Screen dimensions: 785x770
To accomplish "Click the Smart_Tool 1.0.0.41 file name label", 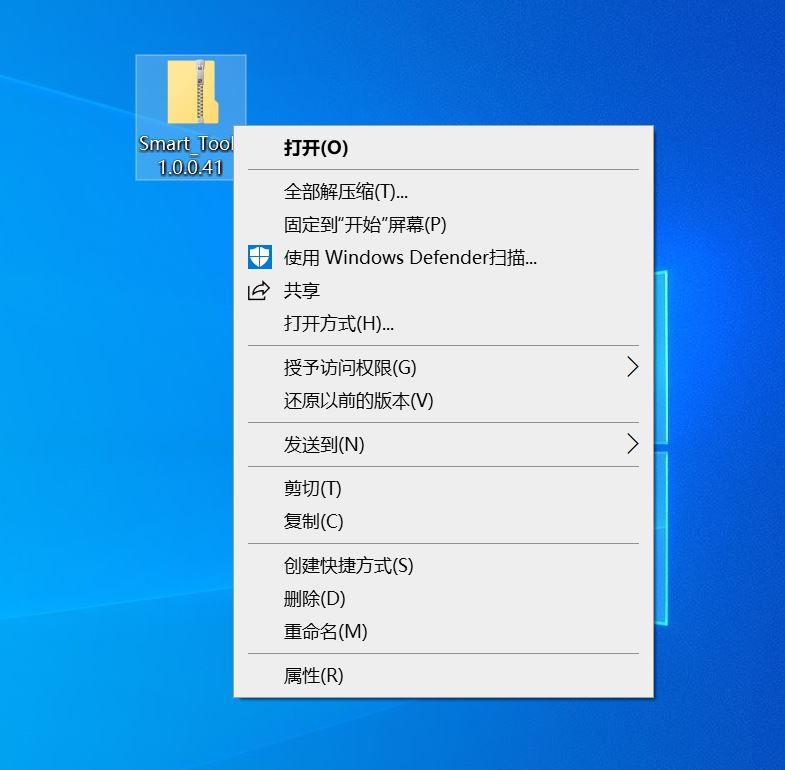I will [186, 156].
